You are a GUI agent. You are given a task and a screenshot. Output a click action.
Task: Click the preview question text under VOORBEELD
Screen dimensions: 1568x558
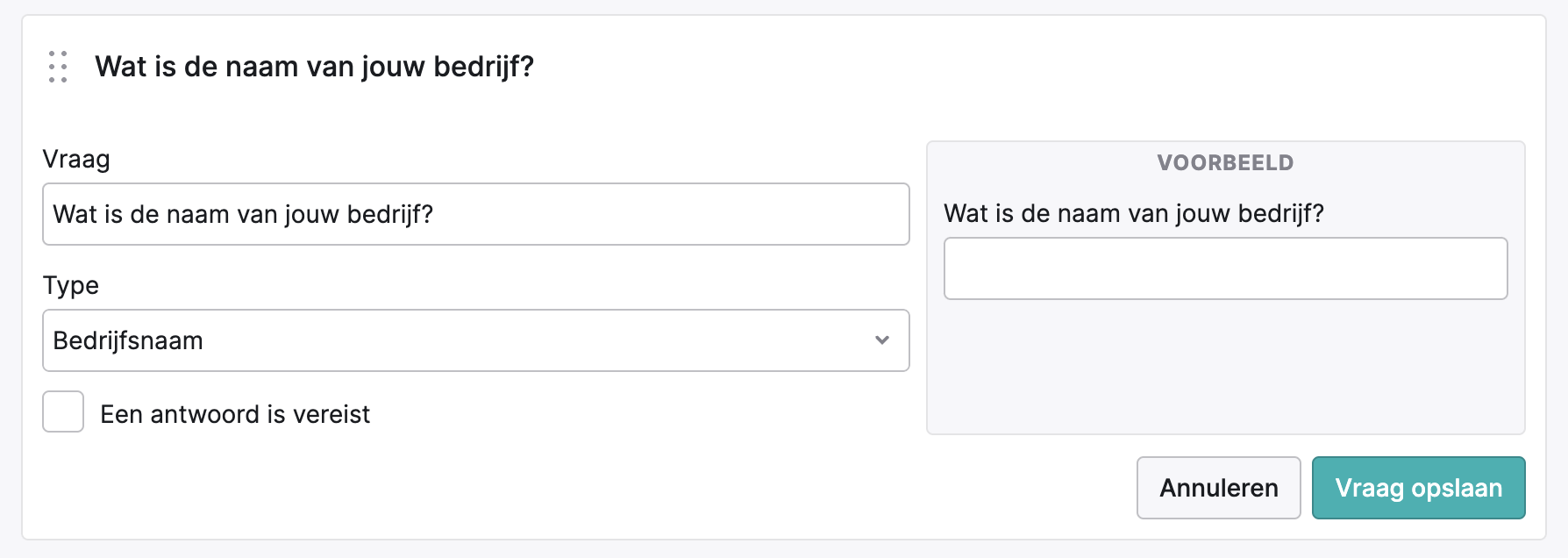point(1134,213)
